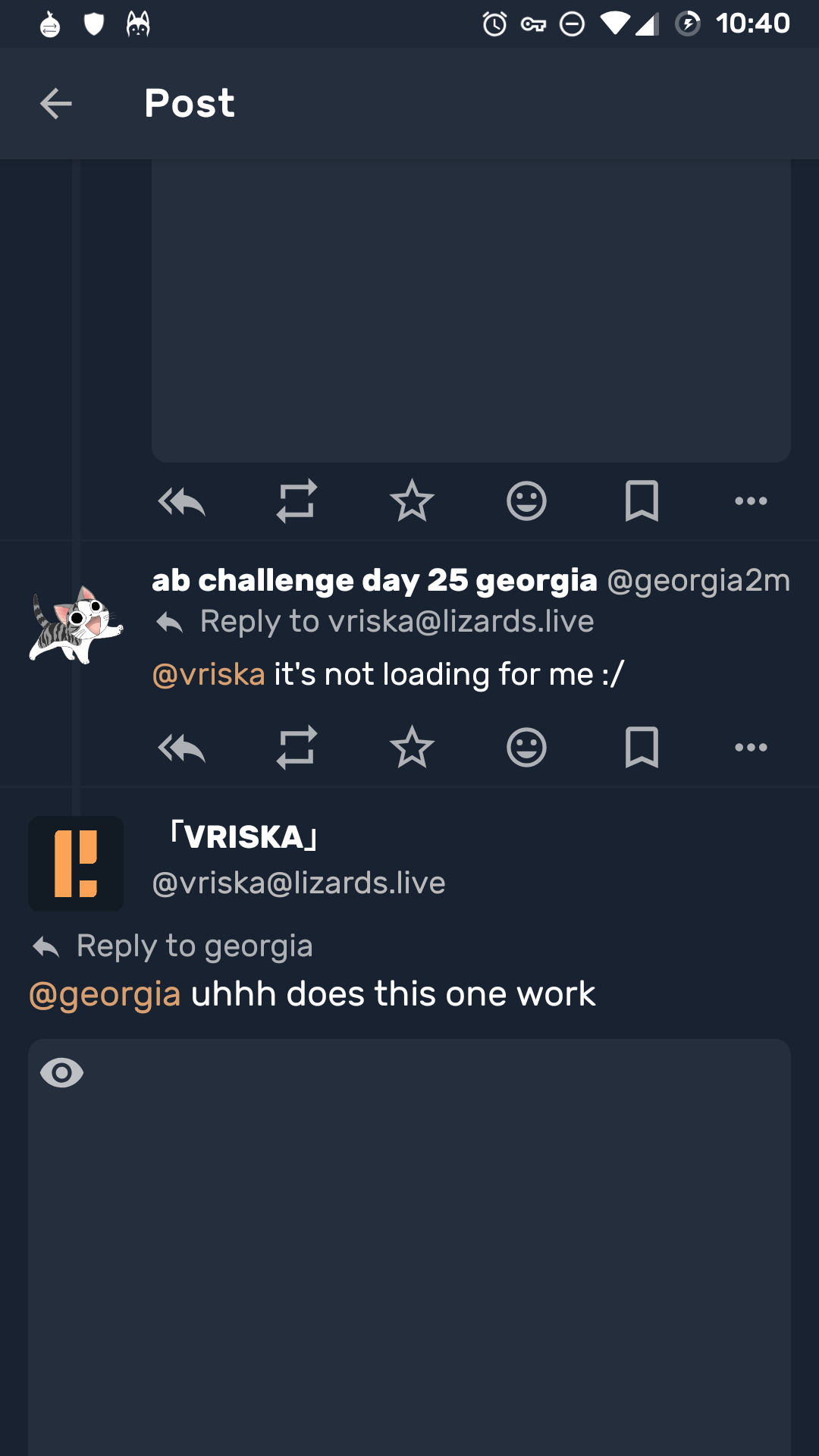Favorite georgia's post with the star
Viewport: 819px width, 1456px height.
(412, 748)
